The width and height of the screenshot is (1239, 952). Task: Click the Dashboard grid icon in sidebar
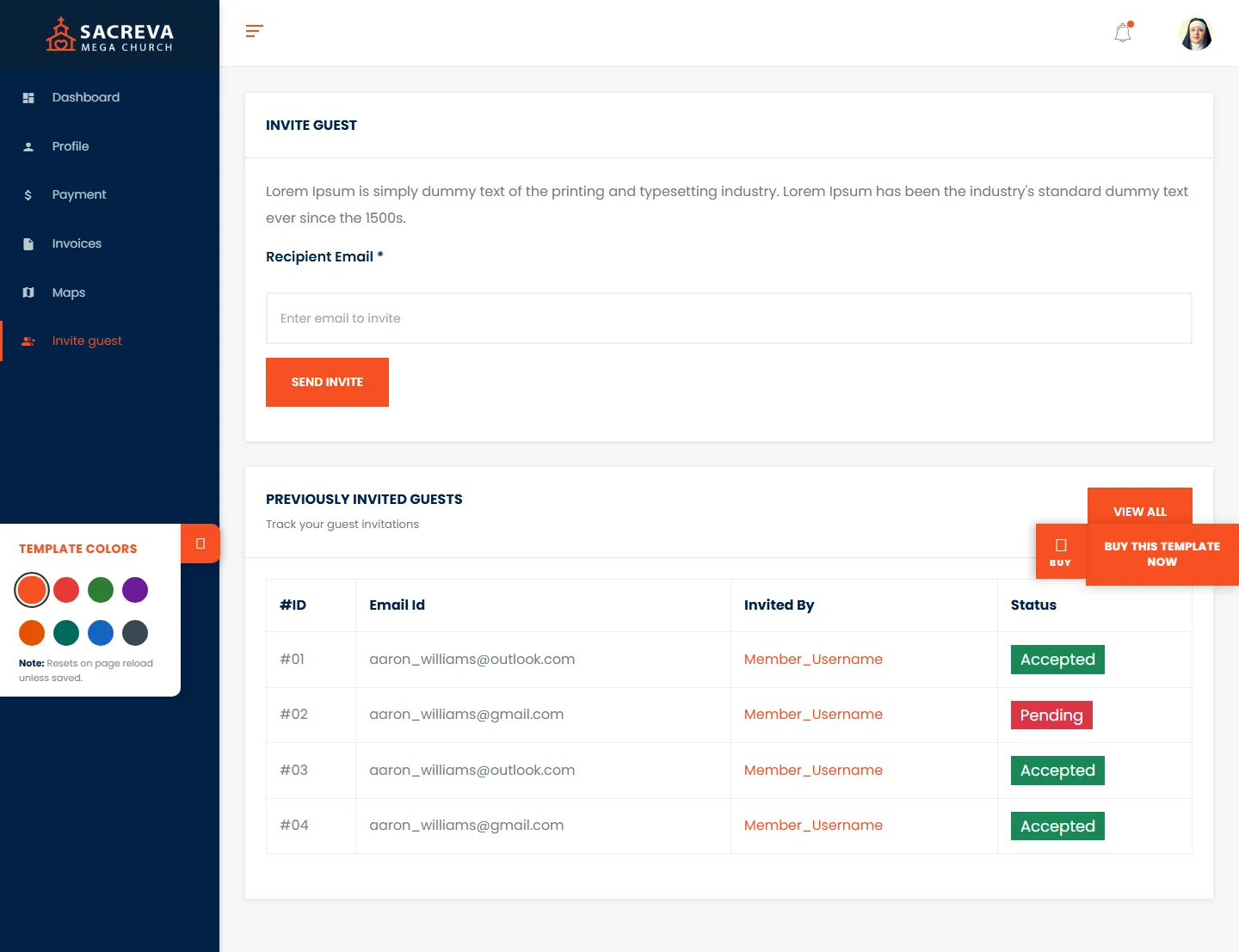click(28, 98)
